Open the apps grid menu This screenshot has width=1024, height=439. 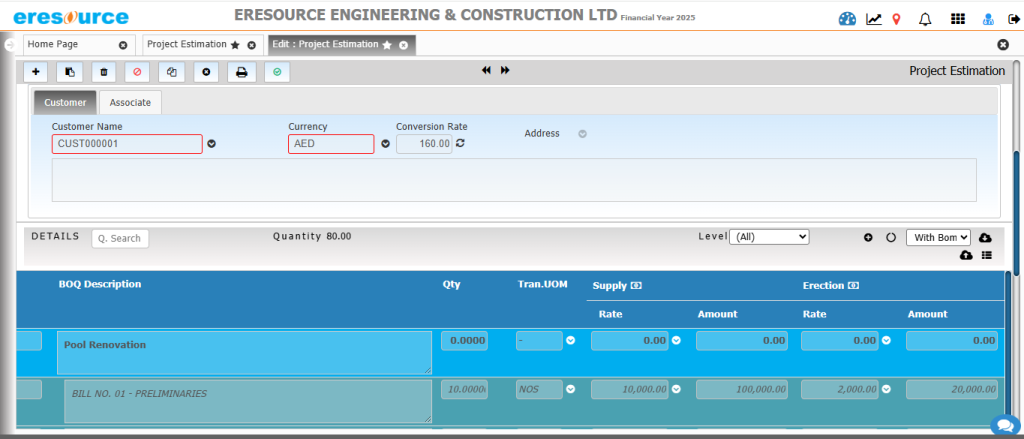point(957,18)
